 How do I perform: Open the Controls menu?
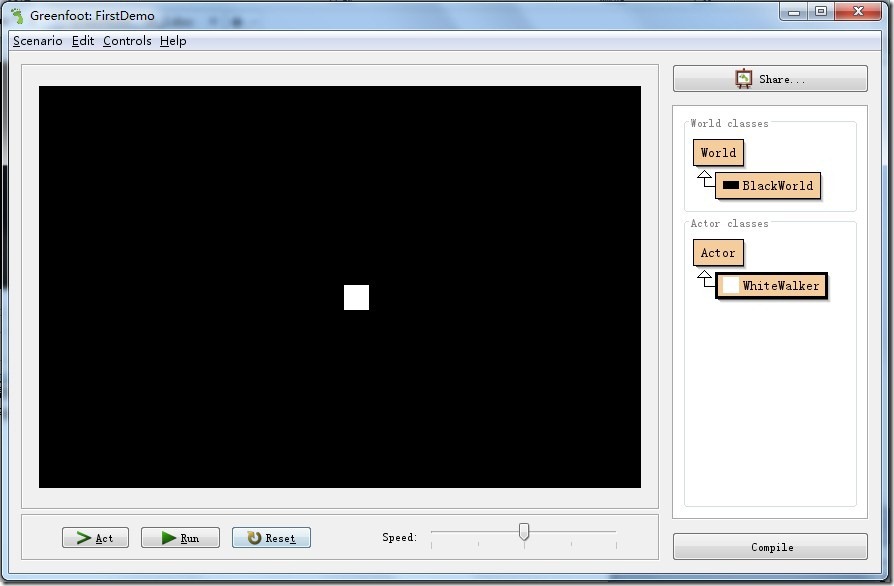(x=127, y=41)
